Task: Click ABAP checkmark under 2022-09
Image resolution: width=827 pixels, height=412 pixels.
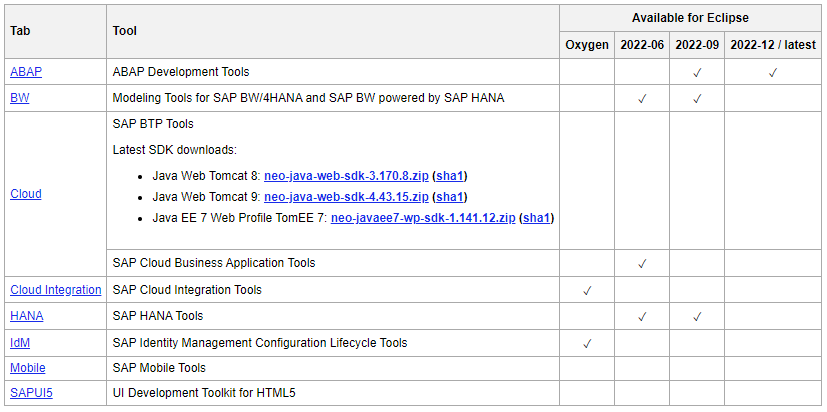Action: (x=697, y=73)
